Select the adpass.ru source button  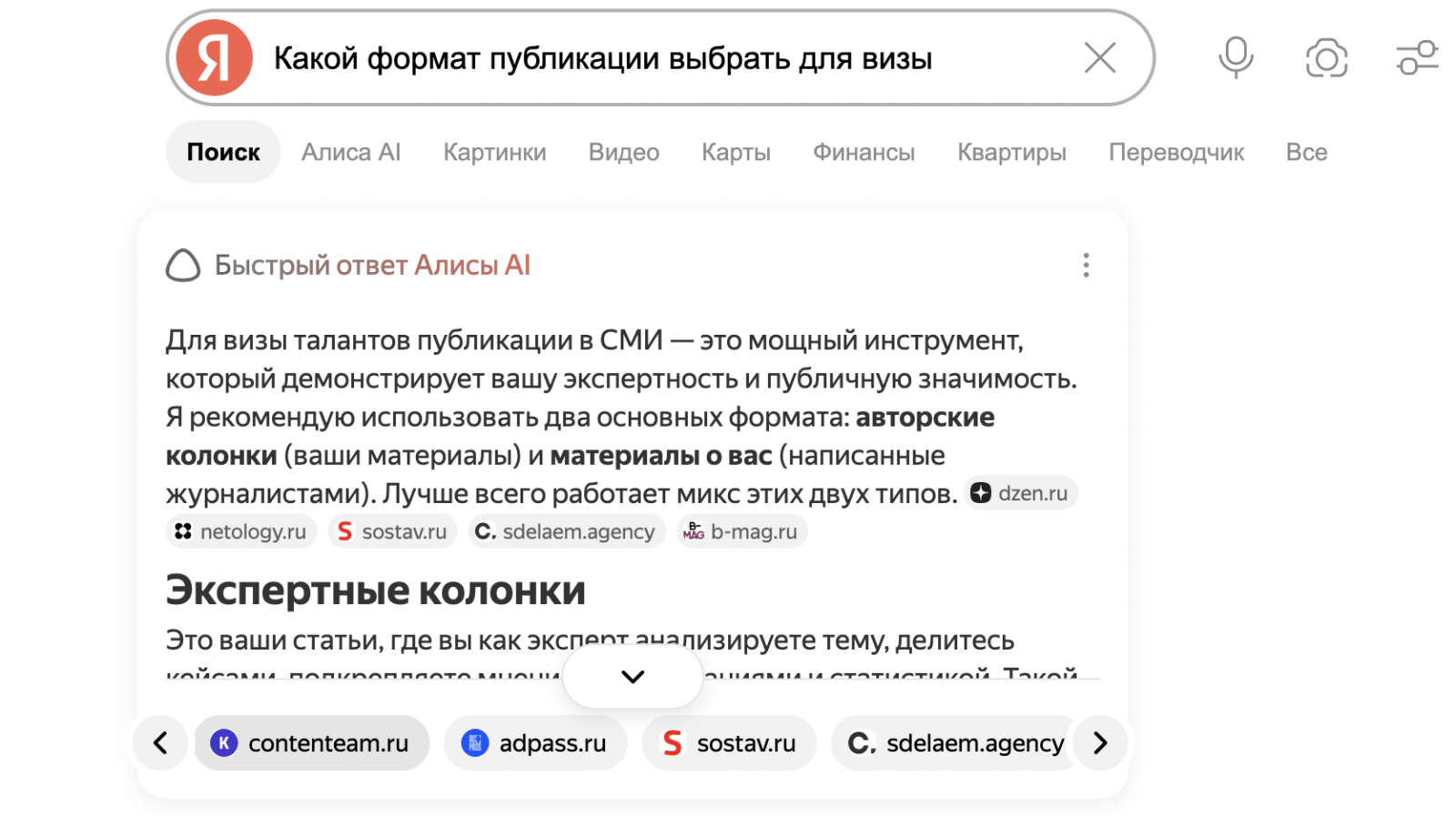tap(535, 743)
